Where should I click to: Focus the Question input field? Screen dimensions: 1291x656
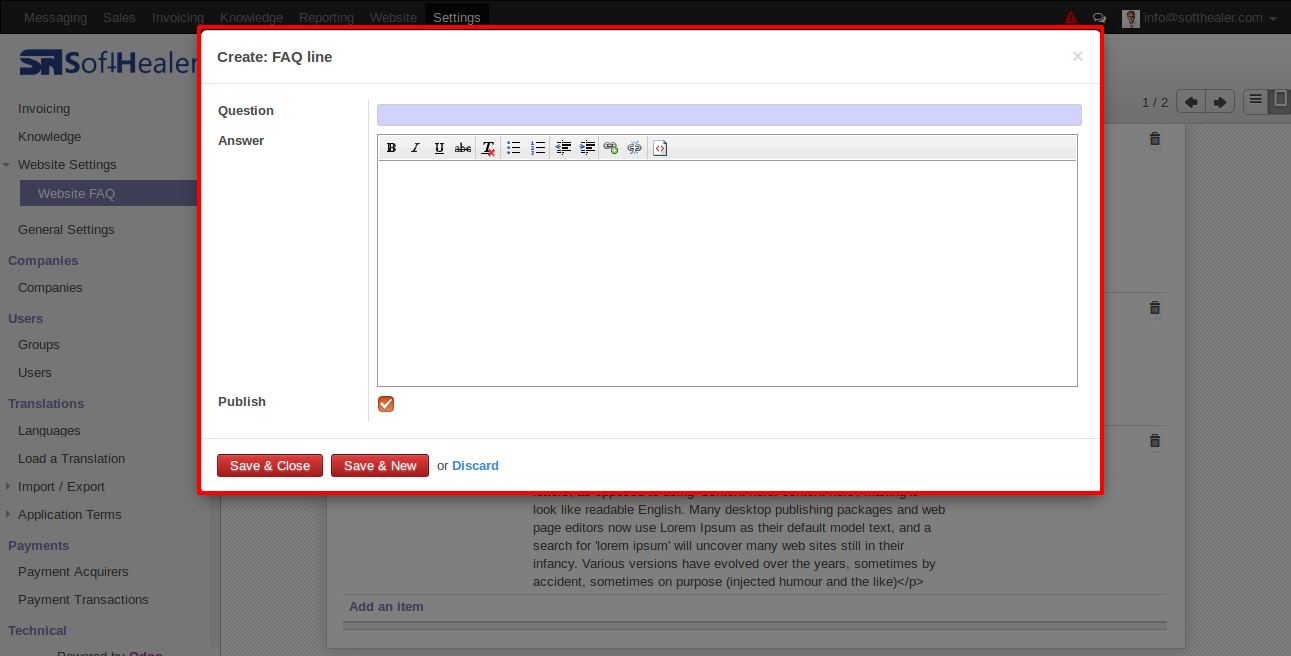point(729,115)
